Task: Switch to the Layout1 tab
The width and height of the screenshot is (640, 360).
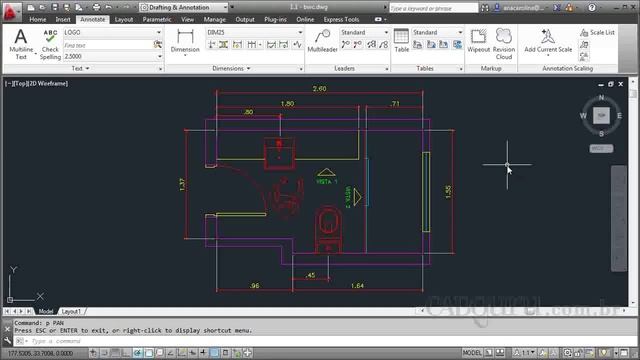Action: click(x=71, y=311)
